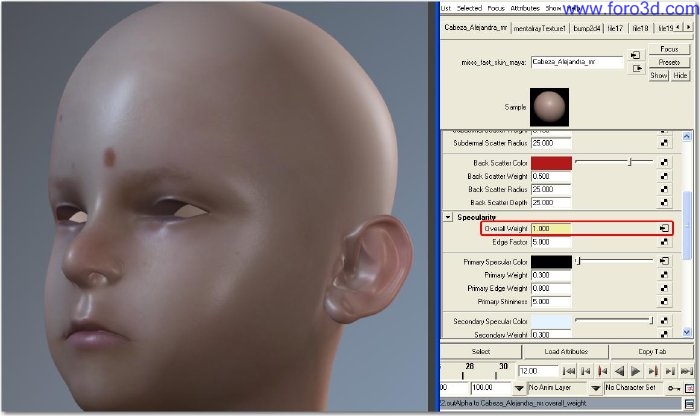Go to output connection of Cabeza_Alejandra_mr node
This screenshot has width=700, height=416.
click(637, 69)
